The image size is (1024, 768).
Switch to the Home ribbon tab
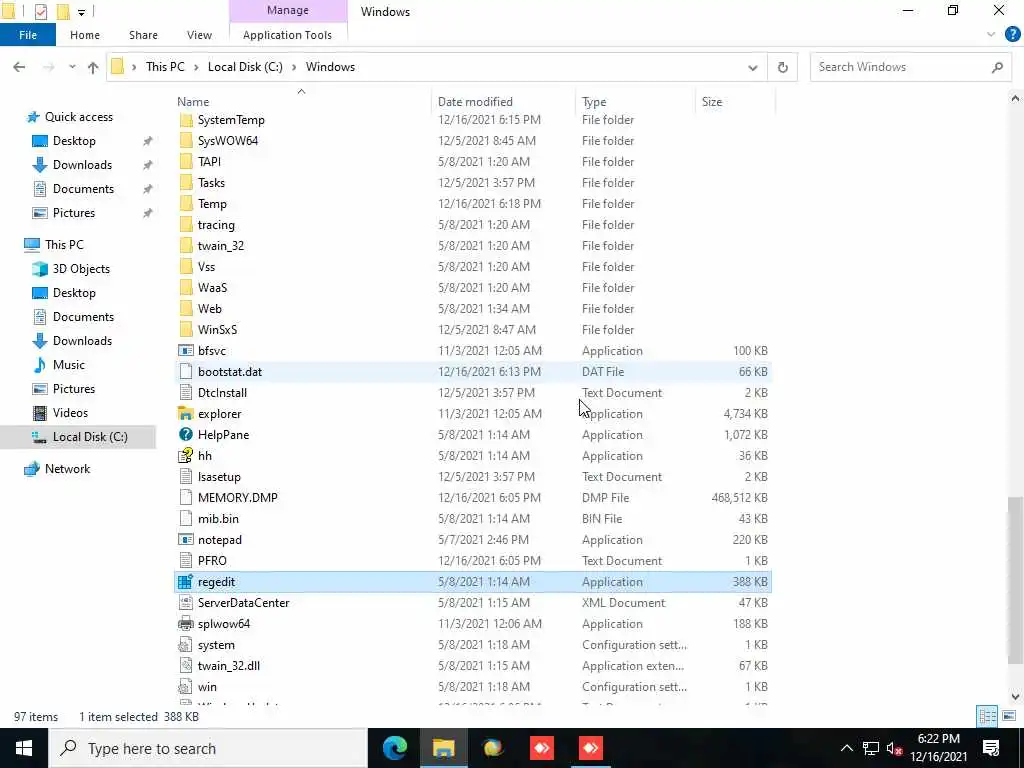[85, 35]
